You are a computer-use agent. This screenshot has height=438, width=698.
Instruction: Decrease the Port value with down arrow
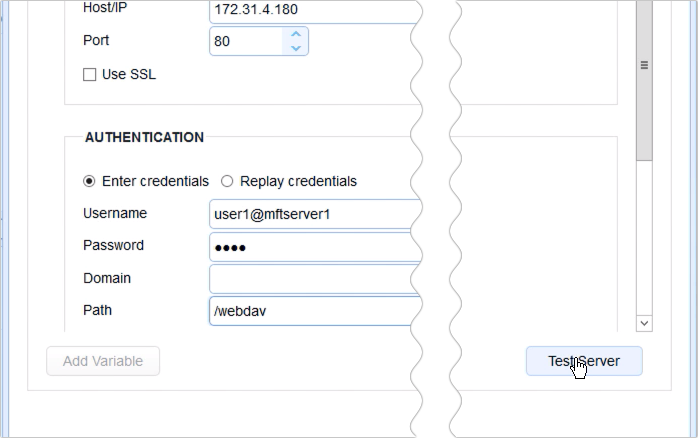(x=295, y=47)
